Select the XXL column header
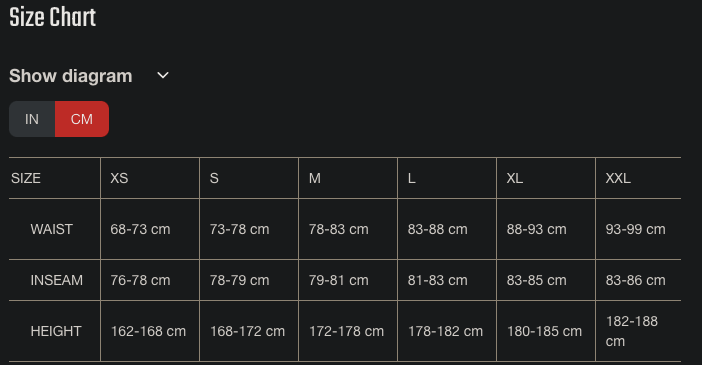 pos(638,178)
